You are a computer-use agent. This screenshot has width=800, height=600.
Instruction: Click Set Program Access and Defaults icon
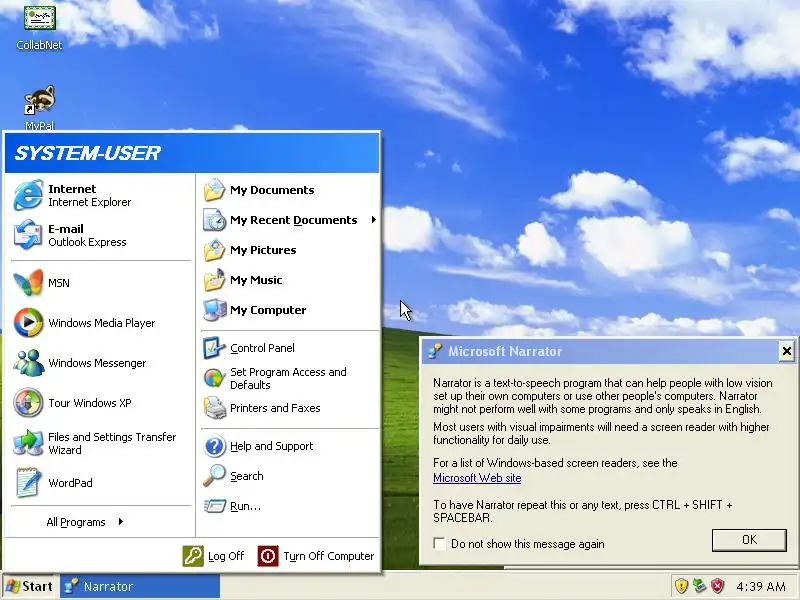214,378
